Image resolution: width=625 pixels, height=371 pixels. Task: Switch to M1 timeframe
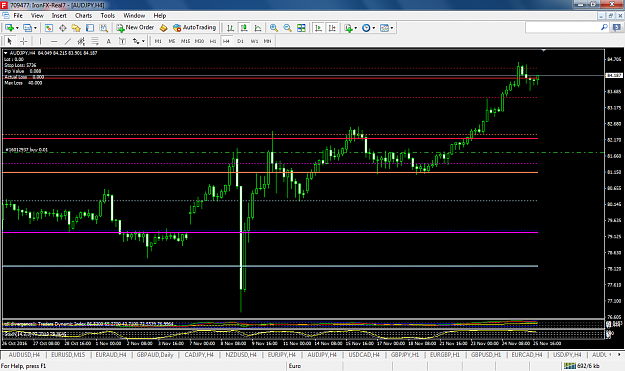[158, 41]
